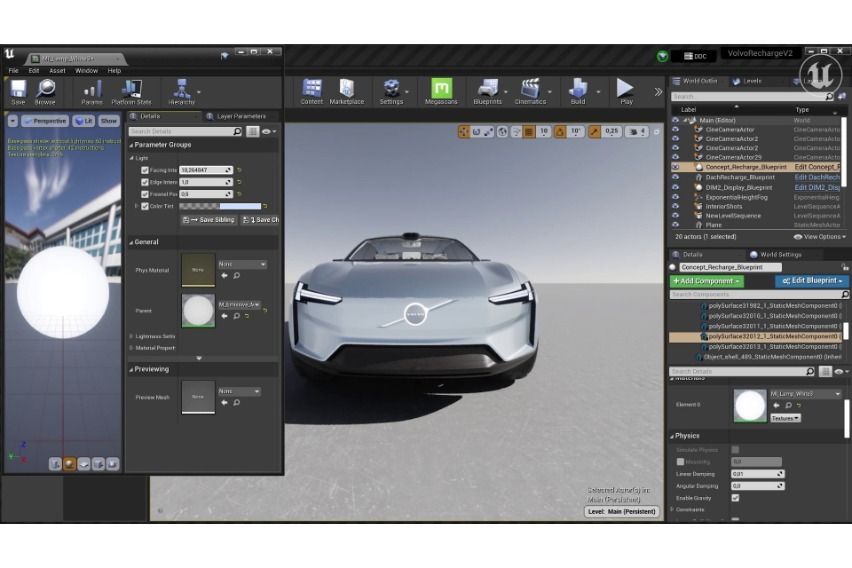The height and width of the screenshot is (568, 852).
Task: Open the File menu in material editor
Action: (x=14, y=71)
